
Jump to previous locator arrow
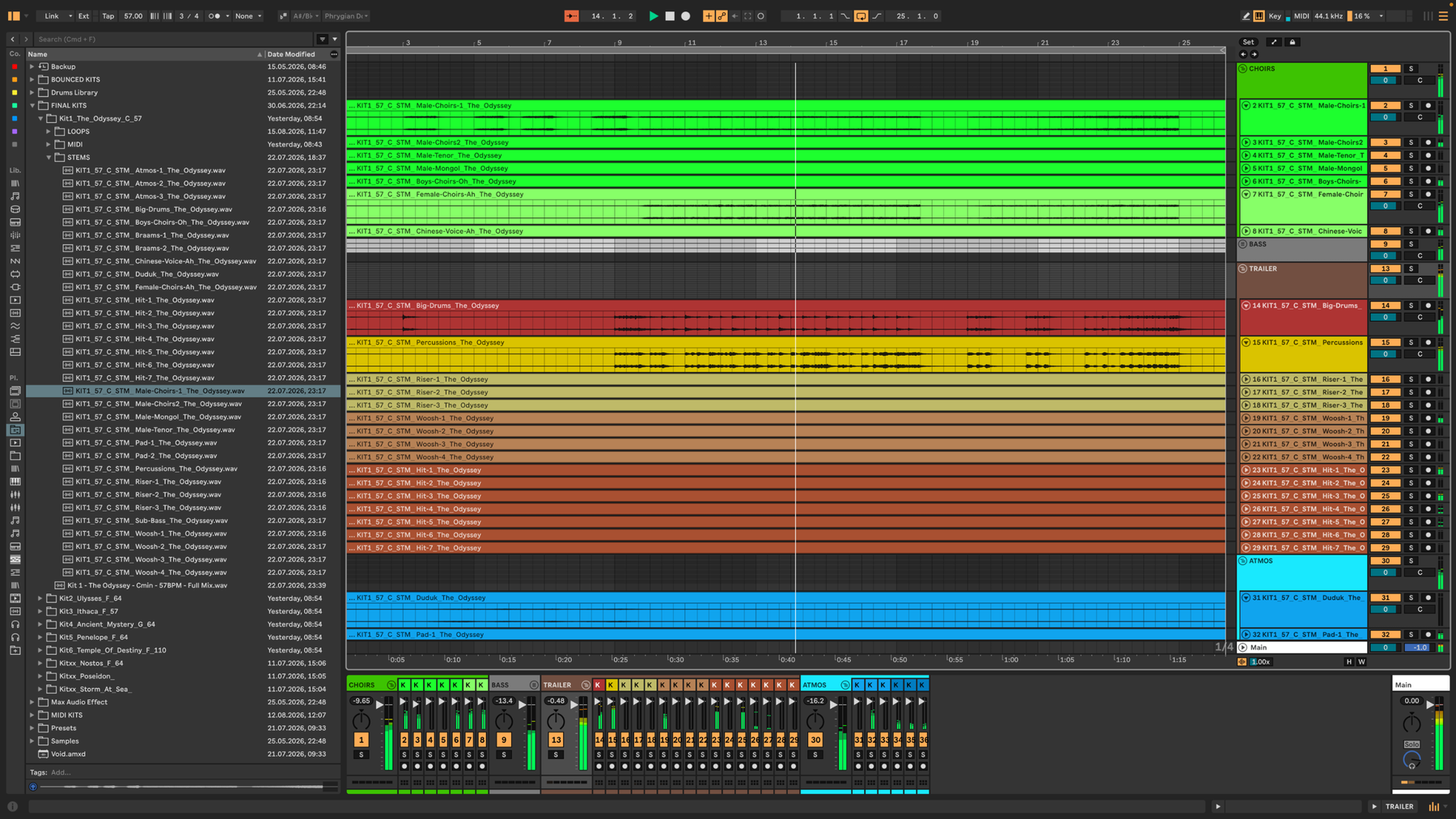[1243, 54]
